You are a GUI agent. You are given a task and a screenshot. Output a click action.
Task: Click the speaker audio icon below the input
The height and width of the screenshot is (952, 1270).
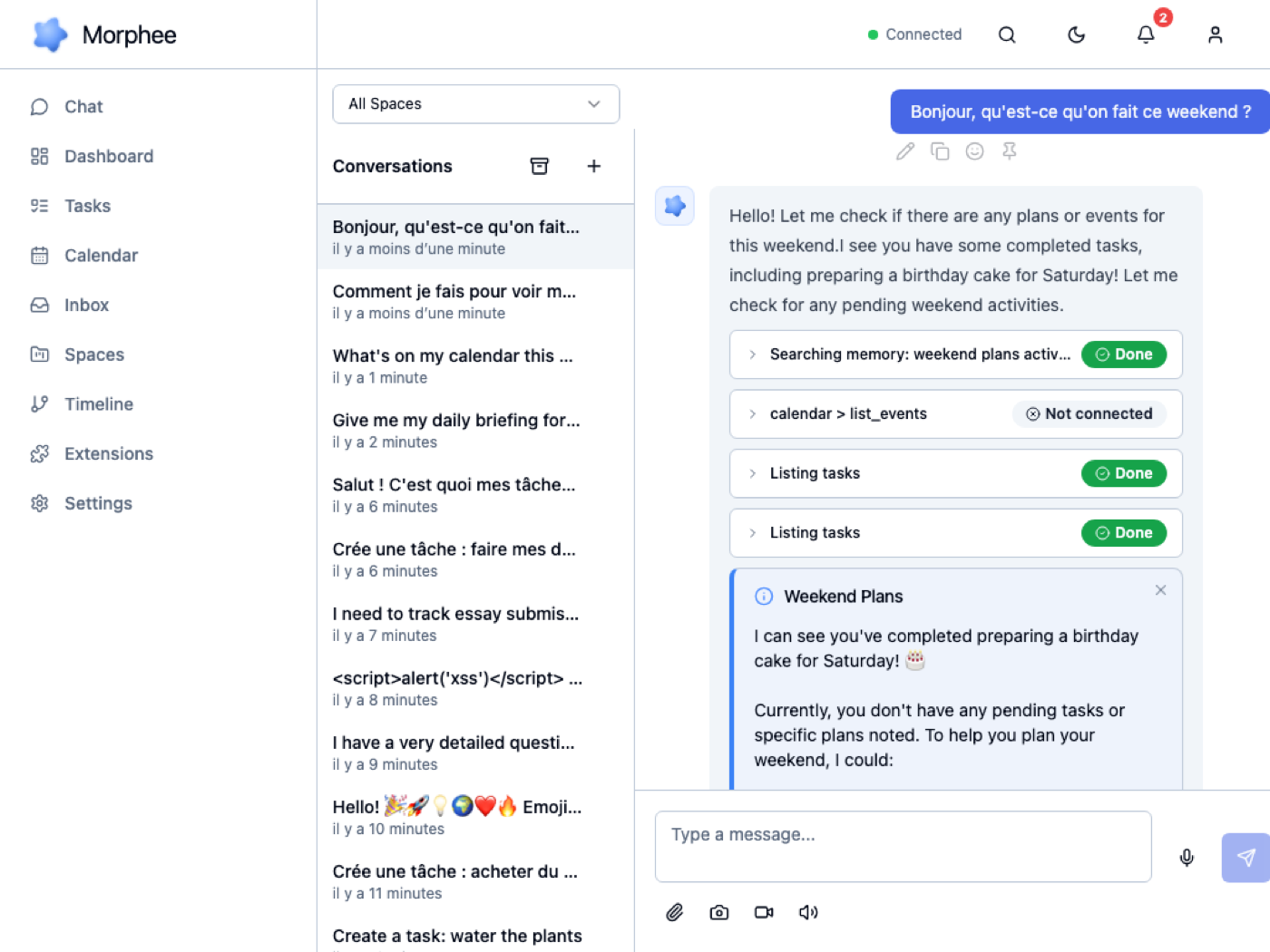808,912
